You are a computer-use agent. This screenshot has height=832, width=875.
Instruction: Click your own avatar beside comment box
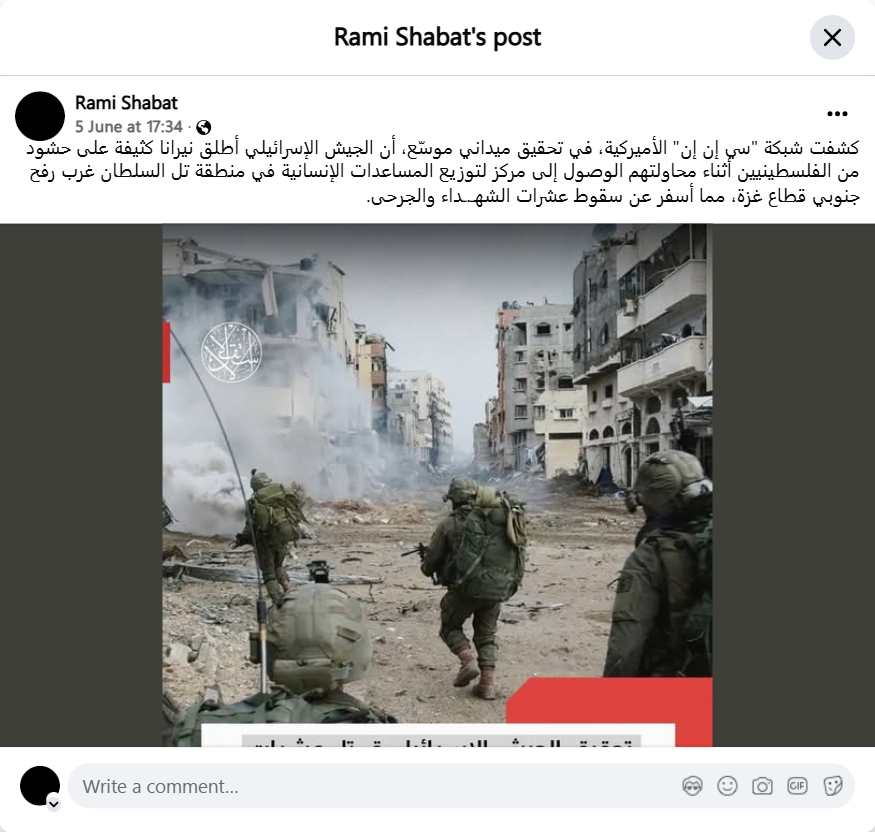40,786
